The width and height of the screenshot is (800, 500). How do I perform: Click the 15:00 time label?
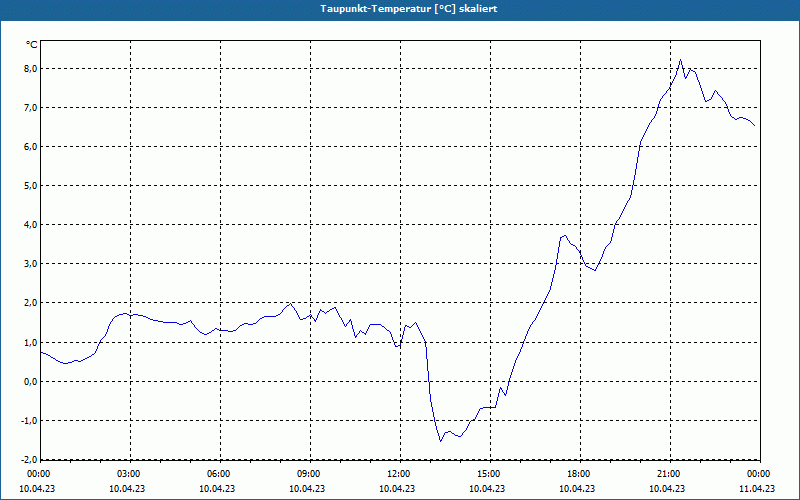point(490,474)
